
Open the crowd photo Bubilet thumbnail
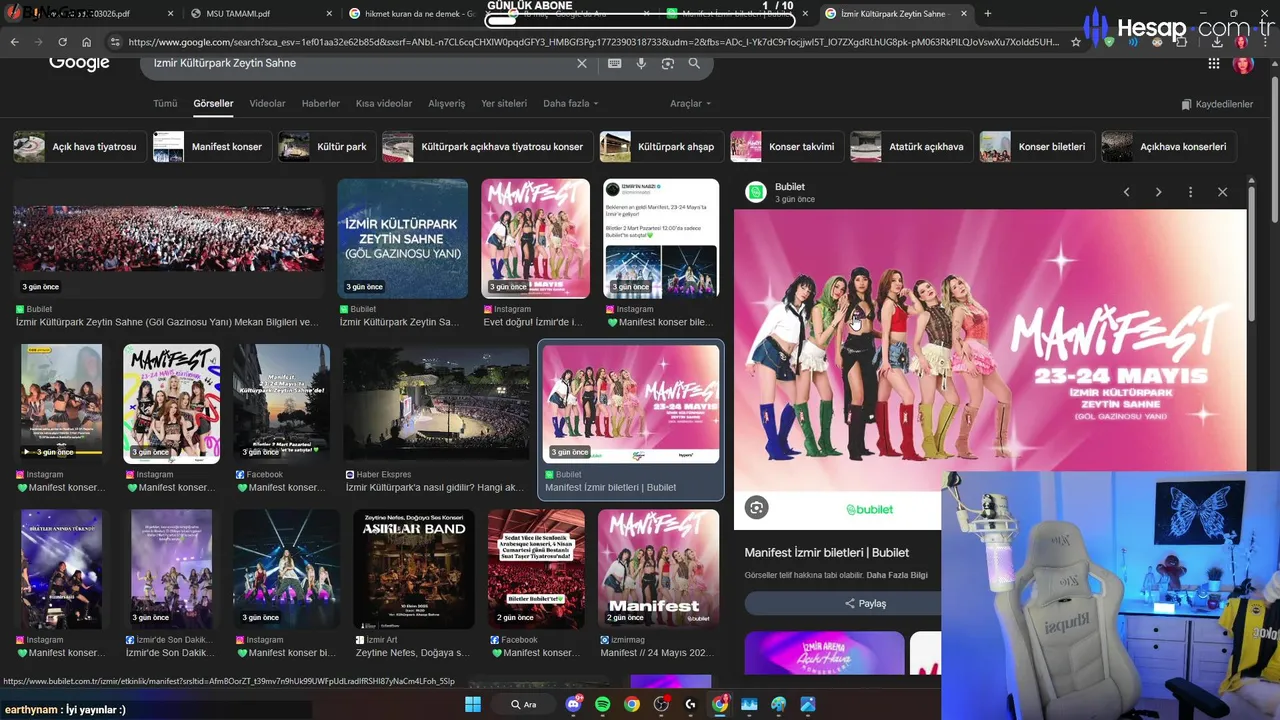169,239
